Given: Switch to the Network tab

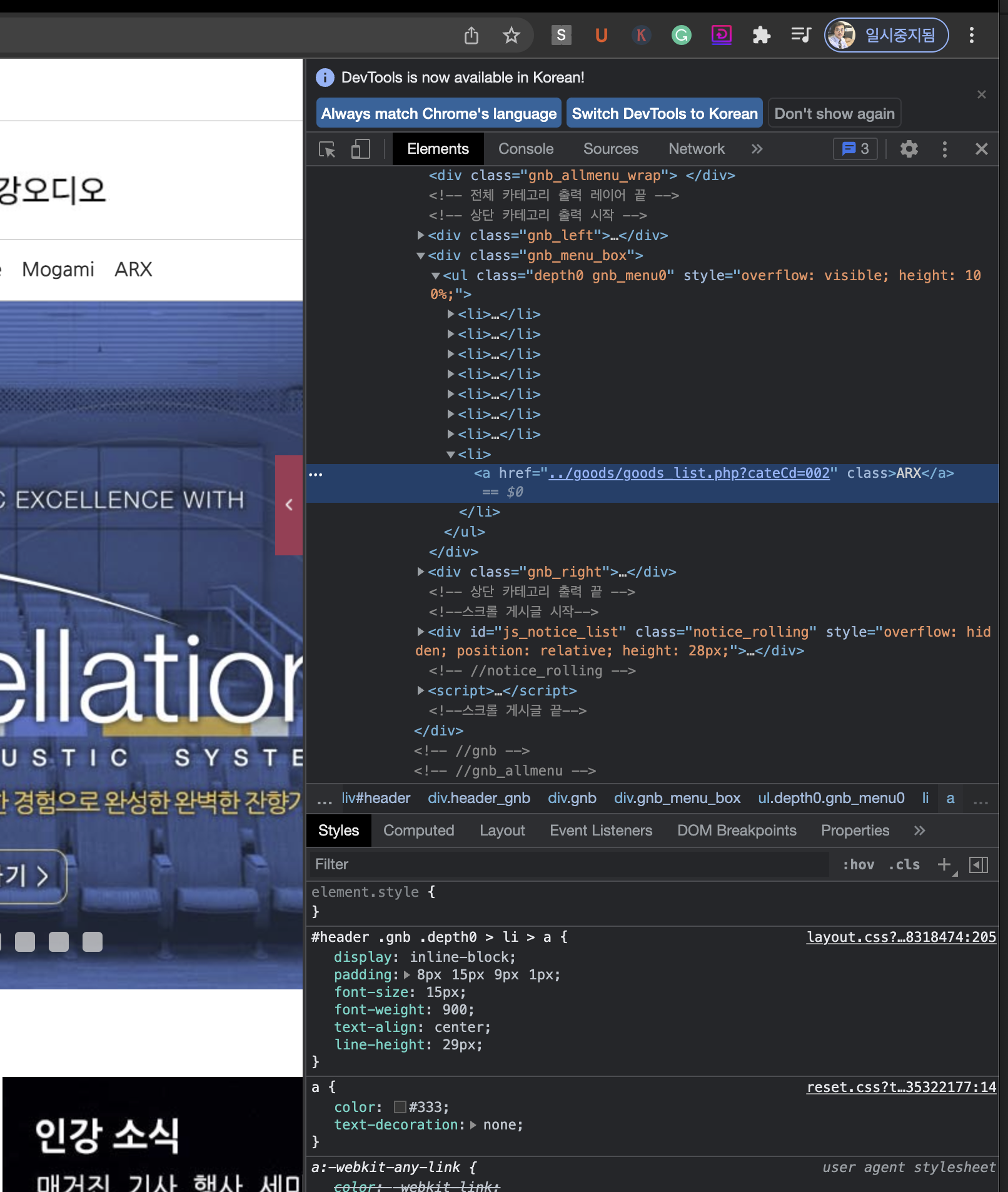Looking at the screenshot, I should coord(697,149).
